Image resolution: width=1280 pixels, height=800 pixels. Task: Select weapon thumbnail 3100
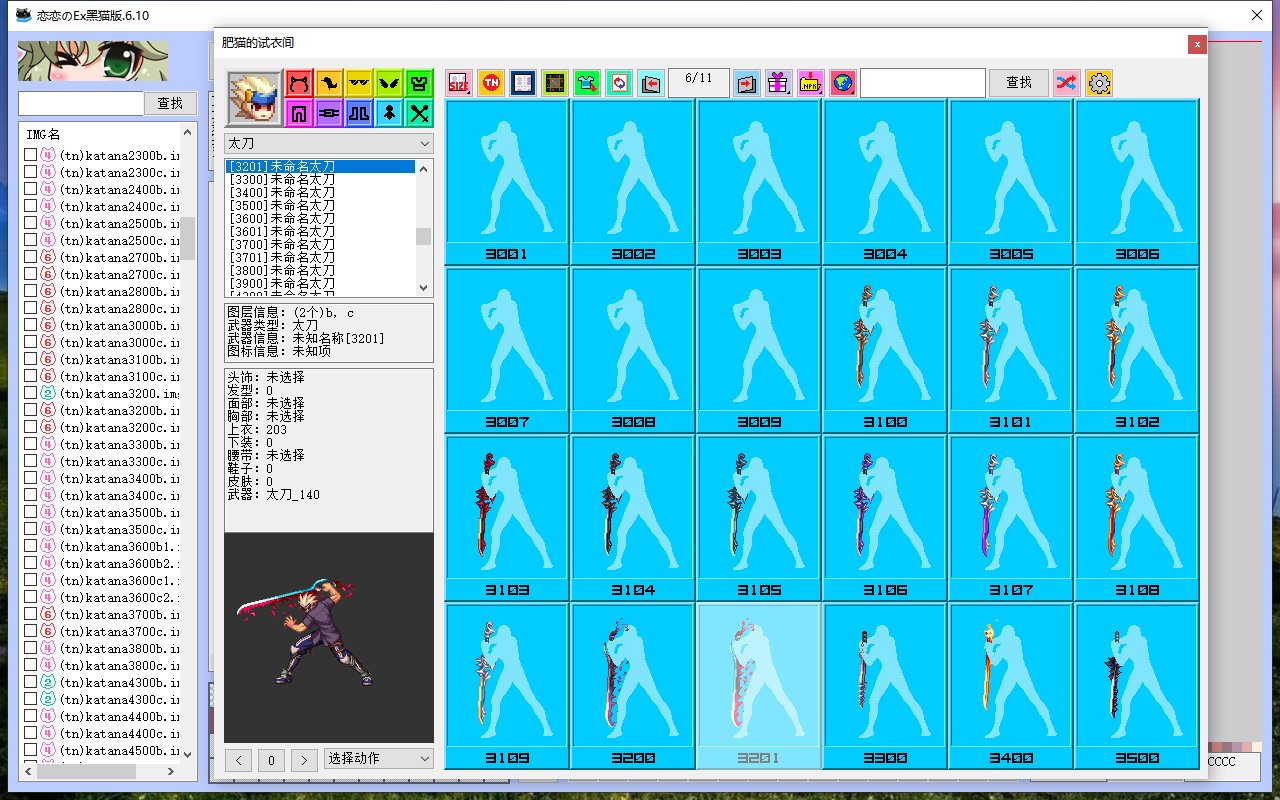(x=885, y=350)
